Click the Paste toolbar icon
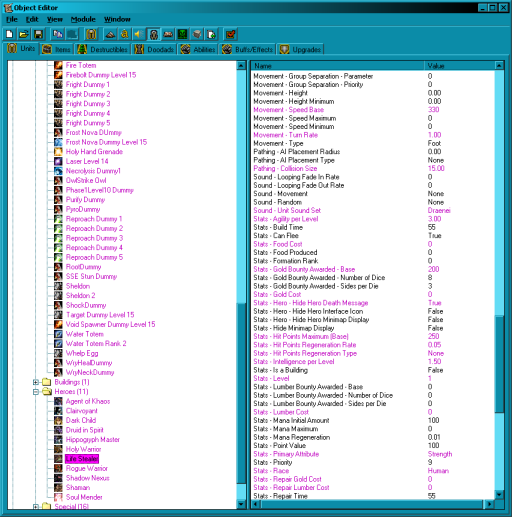 72,34
